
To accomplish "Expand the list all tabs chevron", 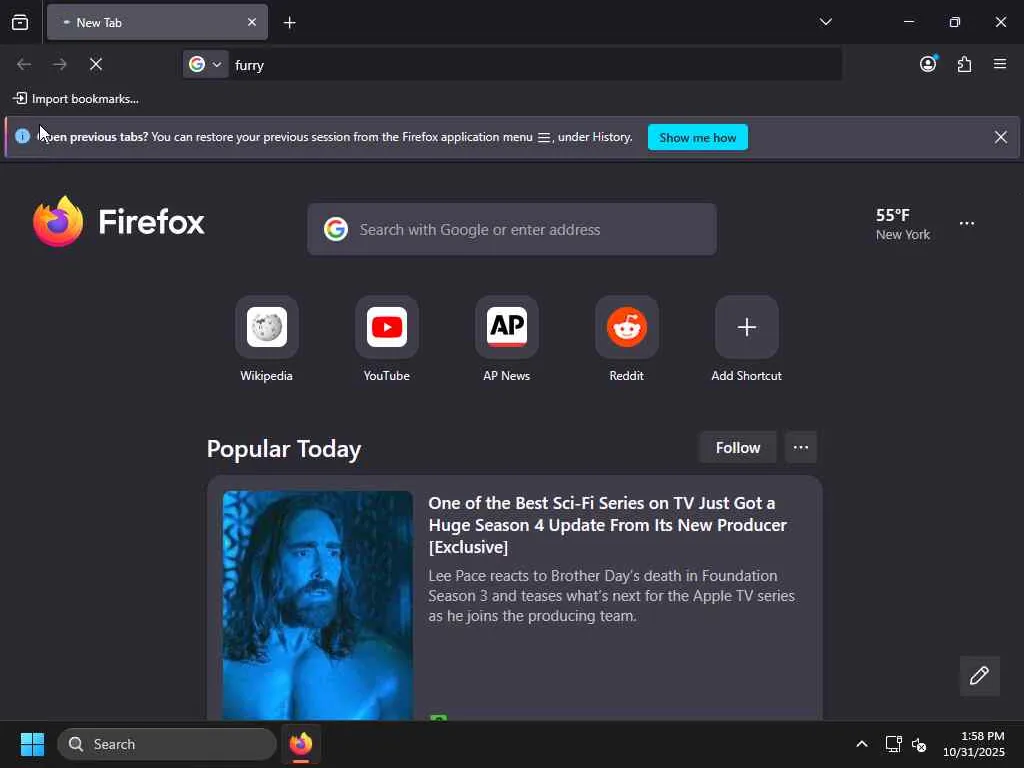I will click(x=825, y=22).
